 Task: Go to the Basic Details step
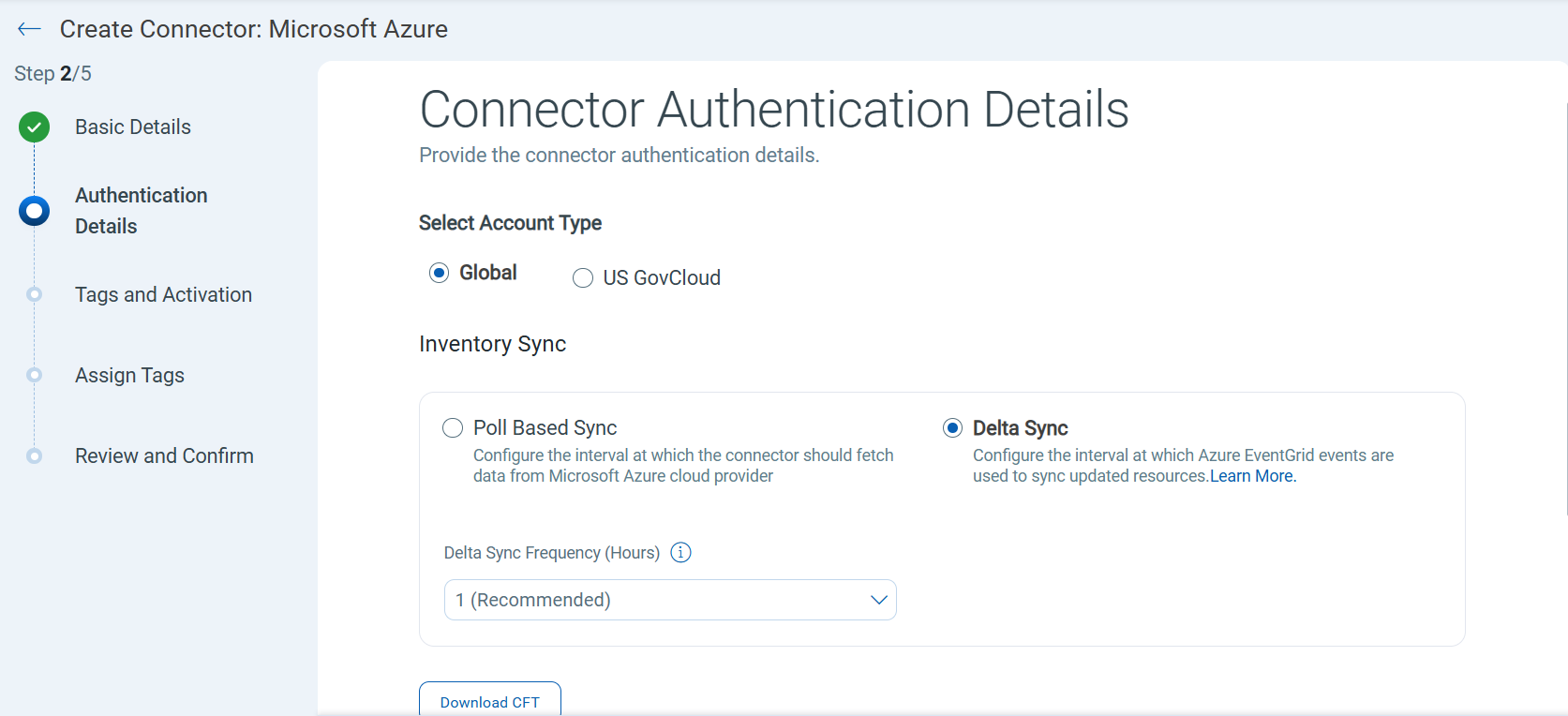click(x=133, y=127)
